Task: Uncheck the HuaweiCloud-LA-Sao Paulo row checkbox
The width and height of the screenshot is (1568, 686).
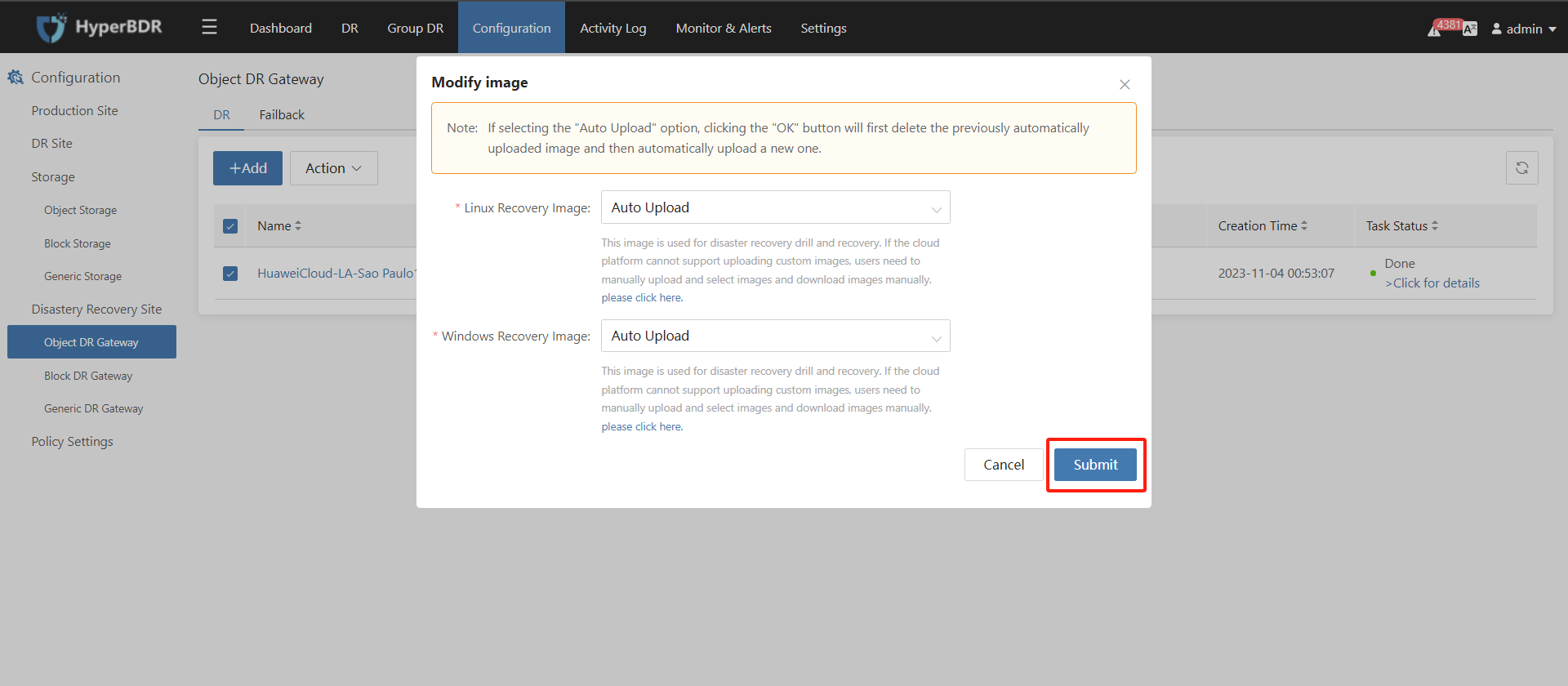Action: click(x=230, y=274)
